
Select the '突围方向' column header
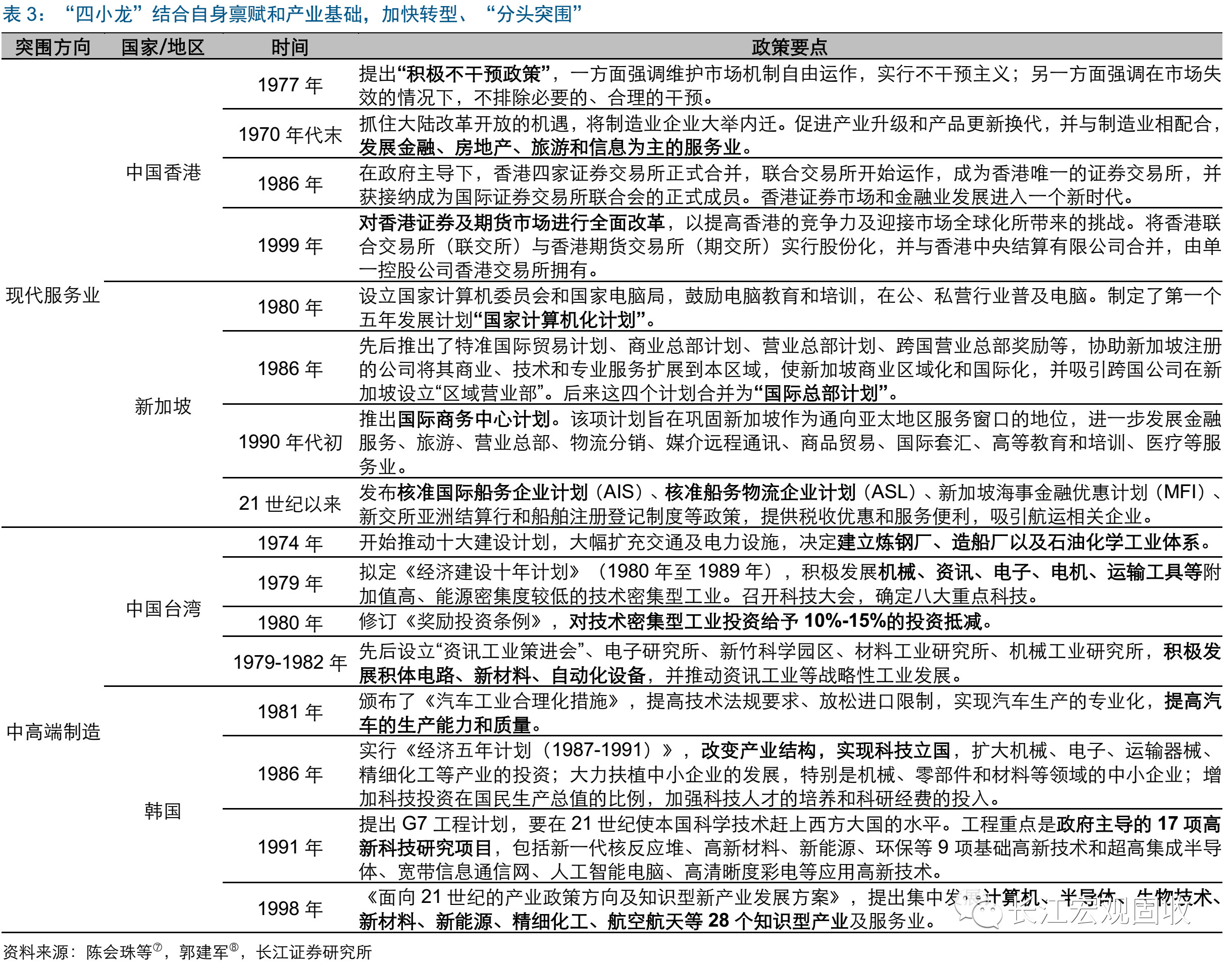[53, 47]
